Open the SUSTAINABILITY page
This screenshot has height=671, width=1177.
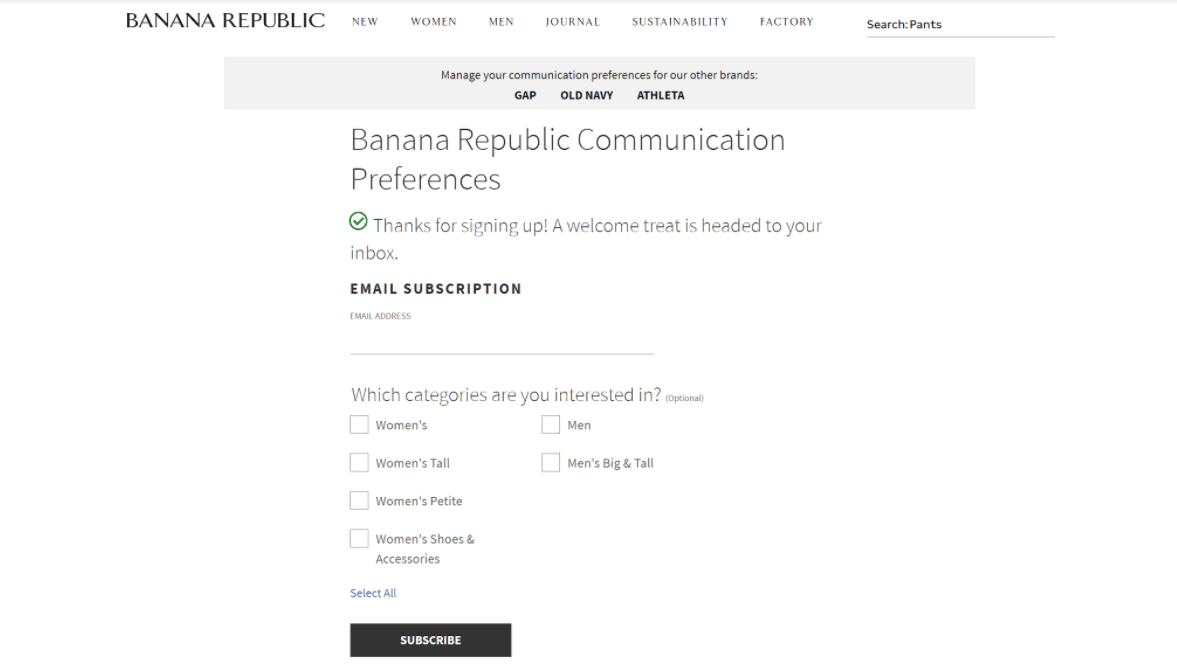click(x=680, y=22)
